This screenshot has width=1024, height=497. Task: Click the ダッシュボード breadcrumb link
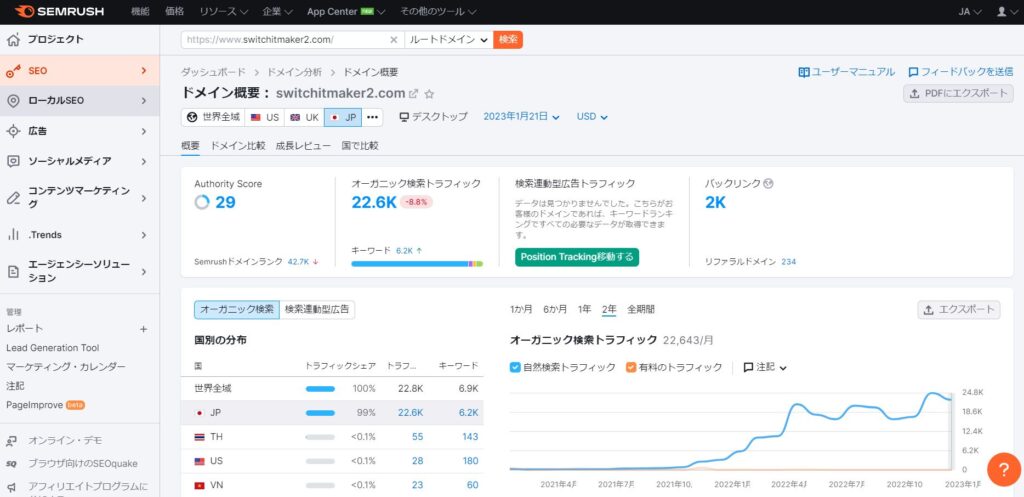(x=214, y=72)
